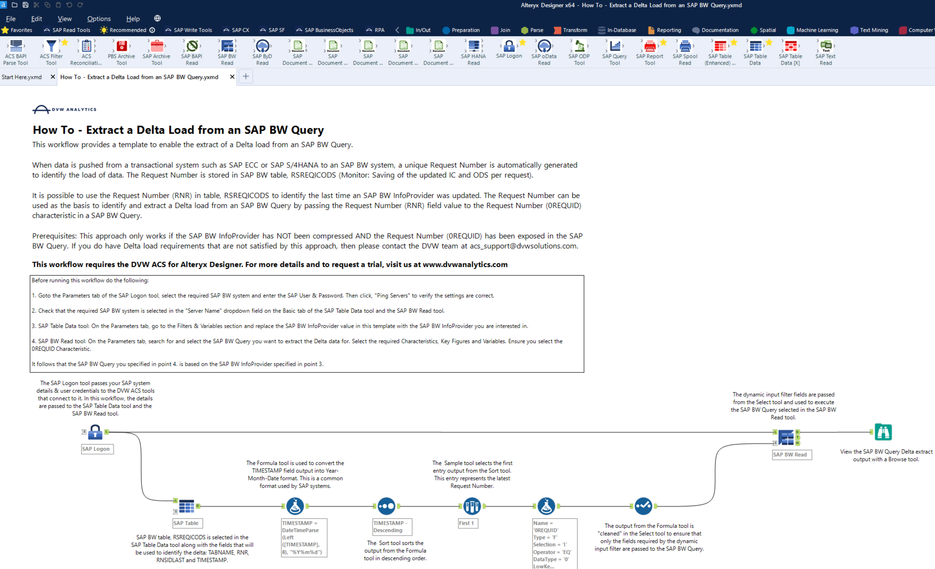The height and width of the screenshot is (569, 935).
Task: Select the SAP Query Tool icon
Action: (x=614, y=47)
